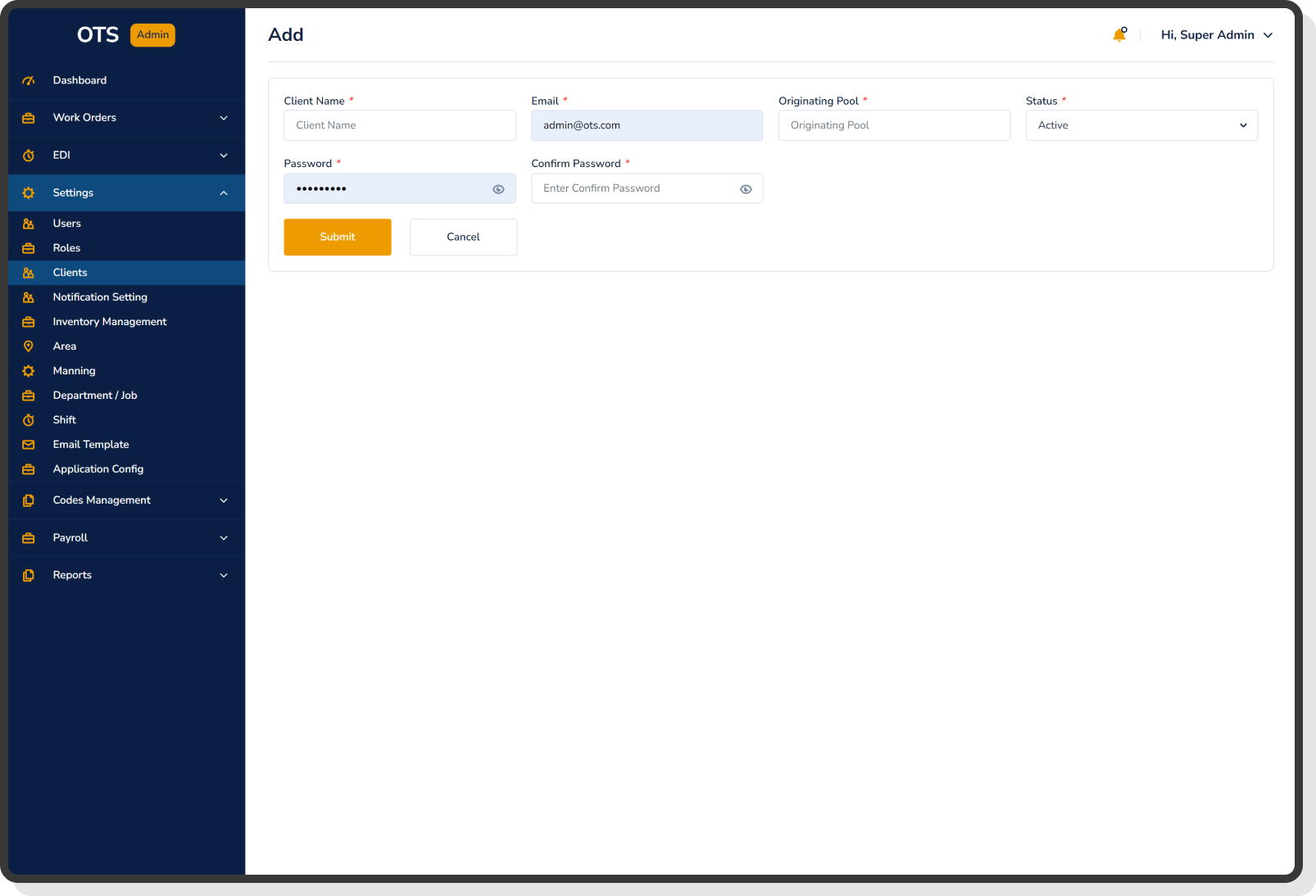Select the EDI clock icon

pos(29,155)
